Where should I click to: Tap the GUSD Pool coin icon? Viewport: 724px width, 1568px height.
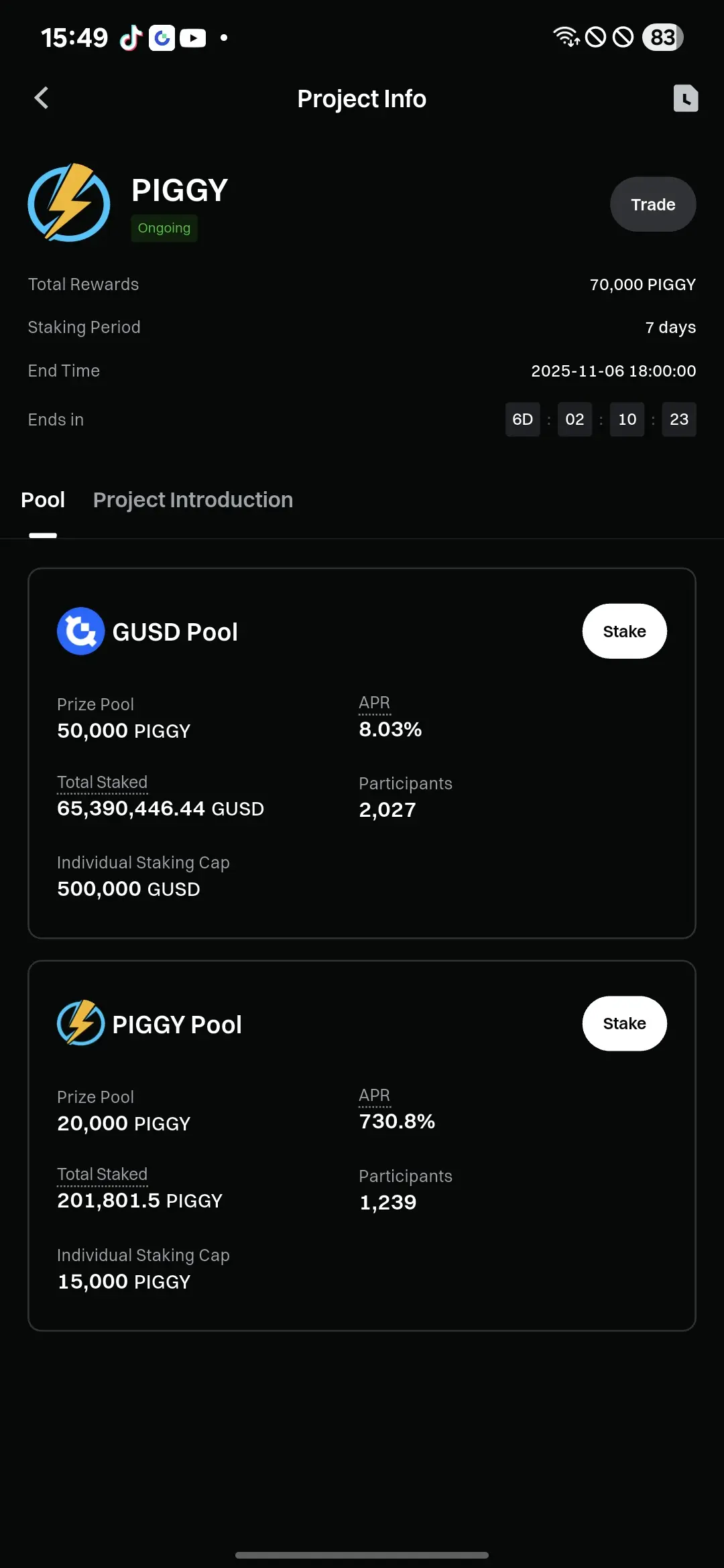pos(80,631)
